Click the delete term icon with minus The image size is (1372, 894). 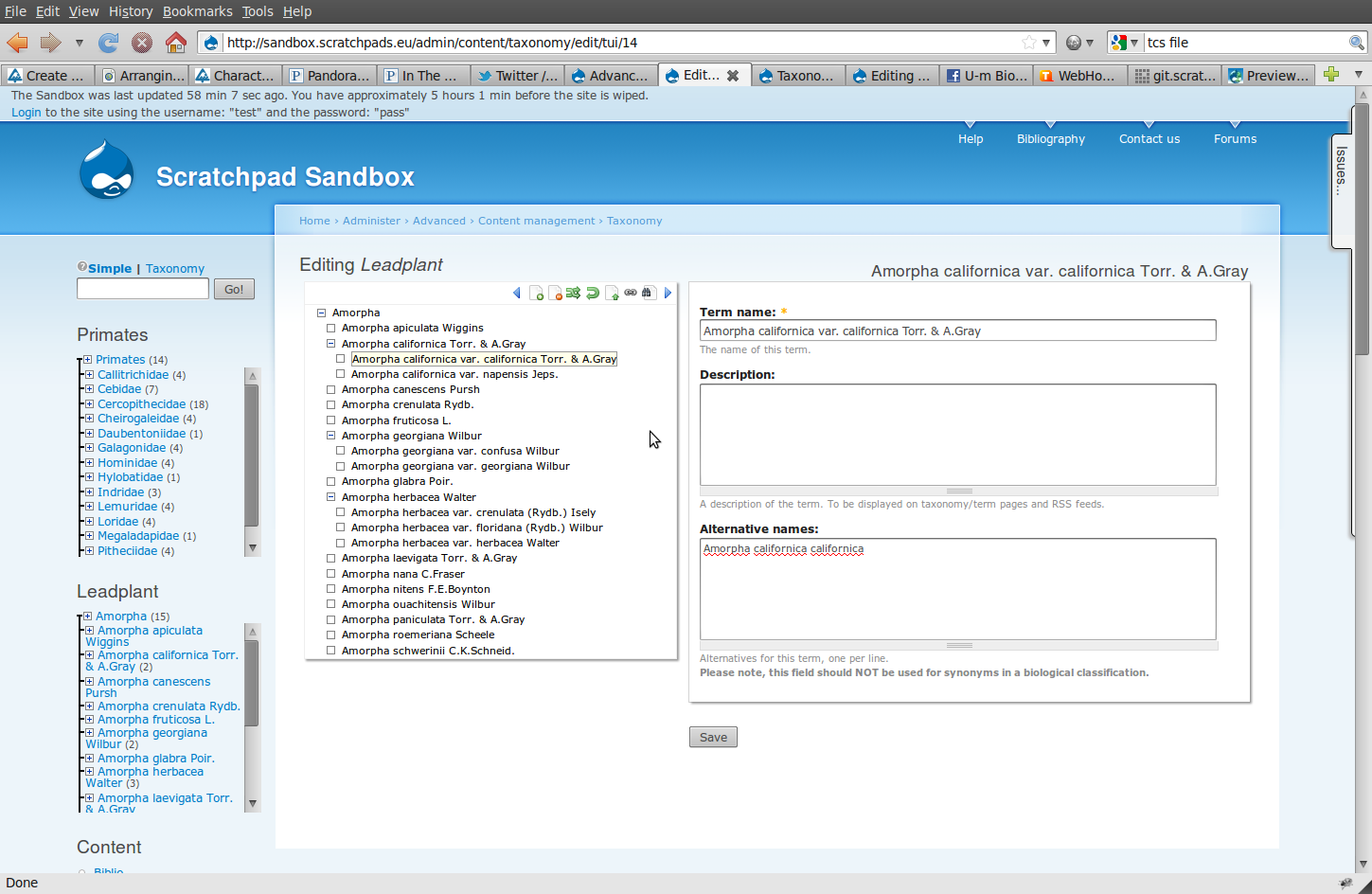click(555, 294)
